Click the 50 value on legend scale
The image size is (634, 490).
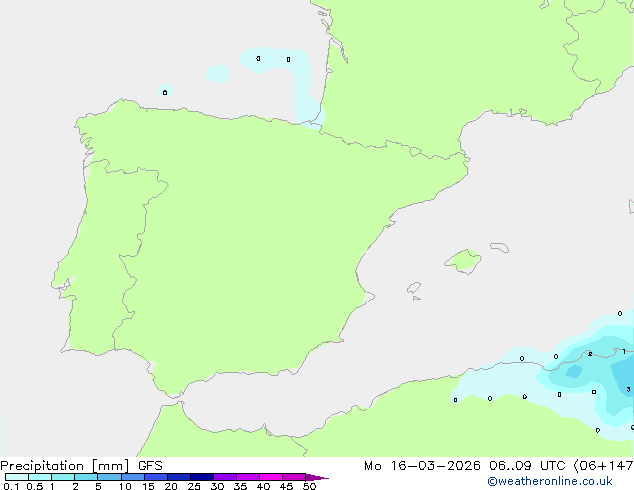coord(310,487)
